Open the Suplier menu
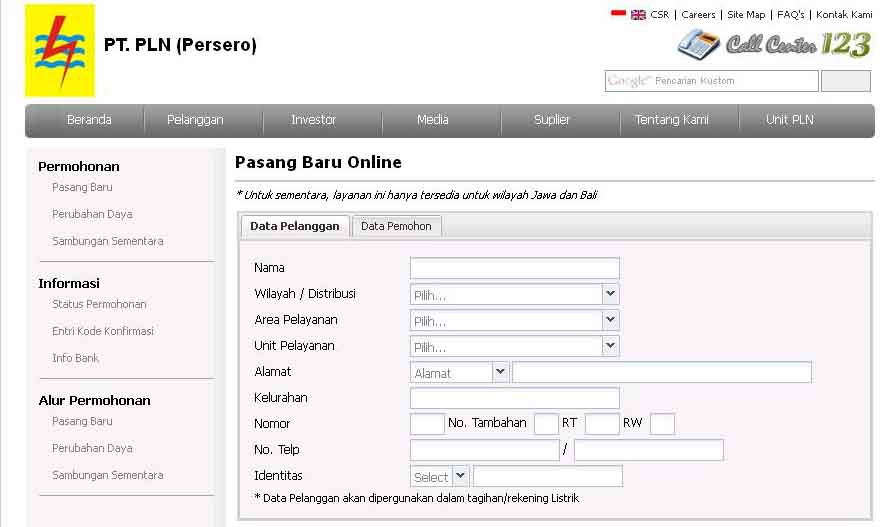 click(x=552, y=120)
